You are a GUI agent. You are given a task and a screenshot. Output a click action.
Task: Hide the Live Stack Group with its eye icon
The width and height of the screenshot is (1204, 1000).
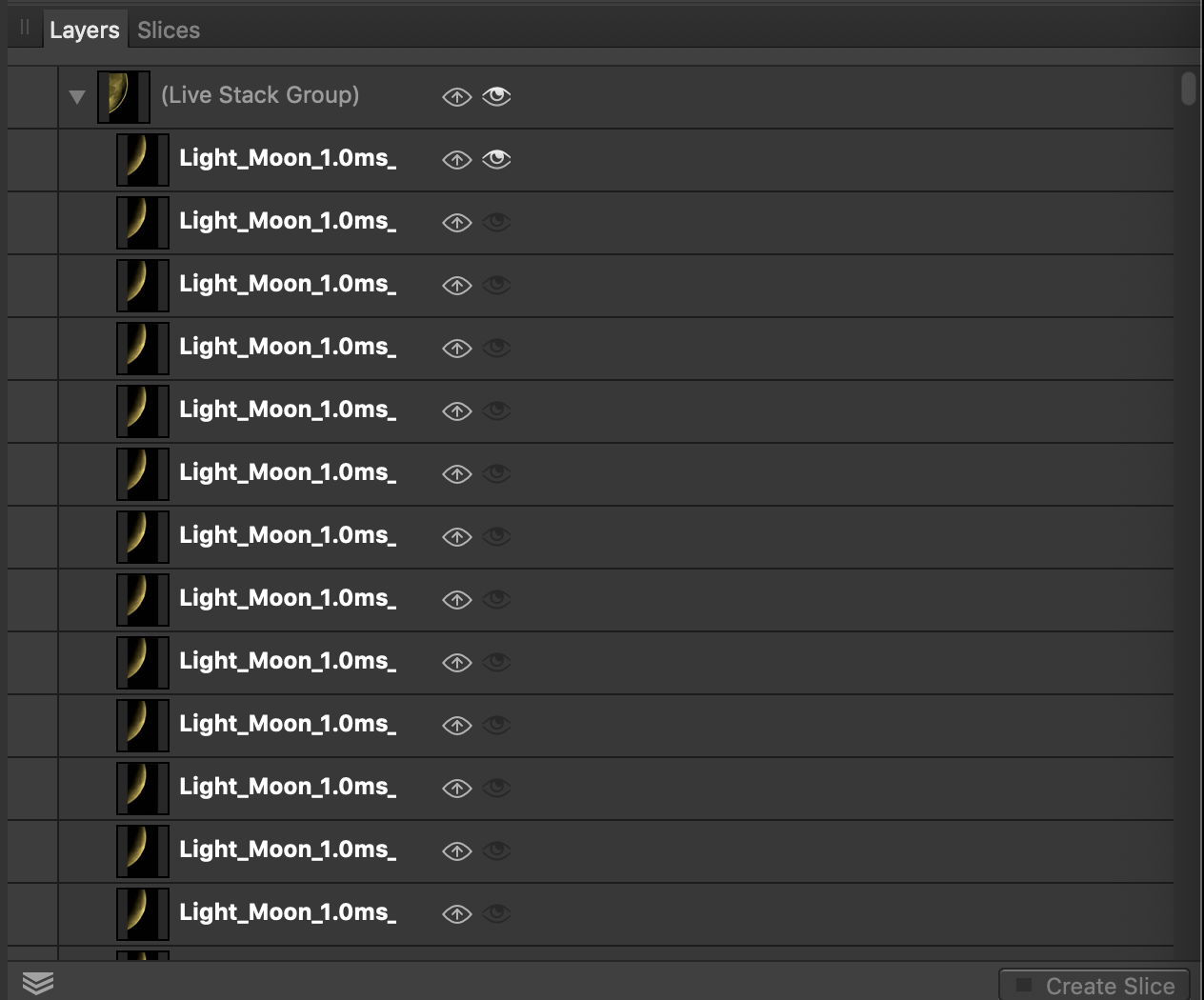496,96
